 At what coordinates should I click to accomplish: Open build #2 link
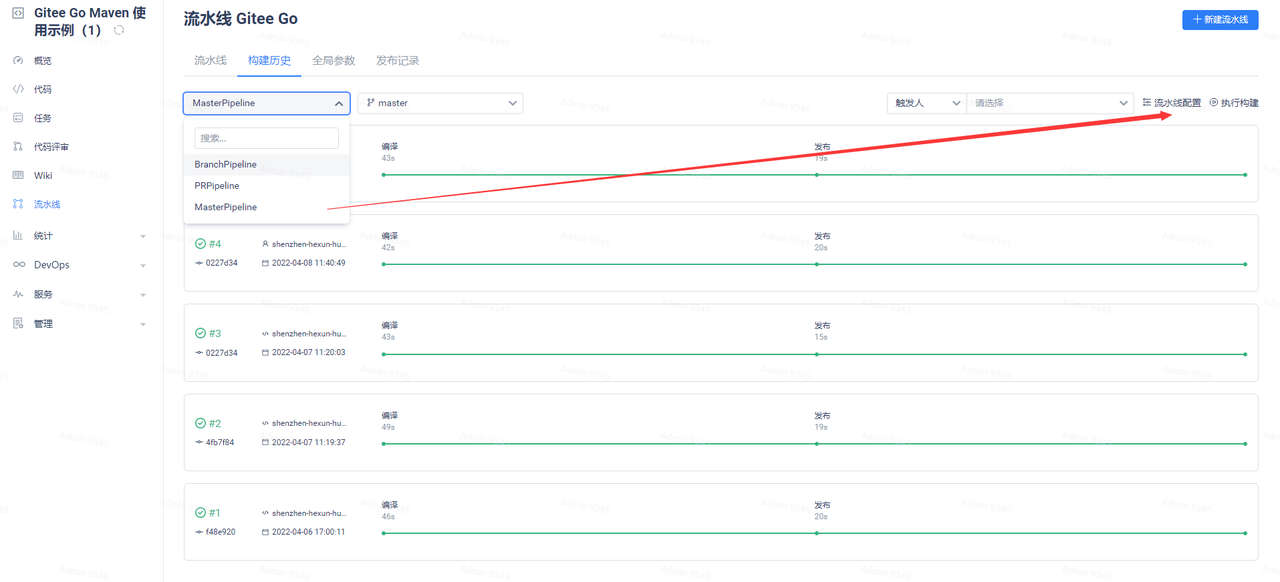(x=215, y=423)
